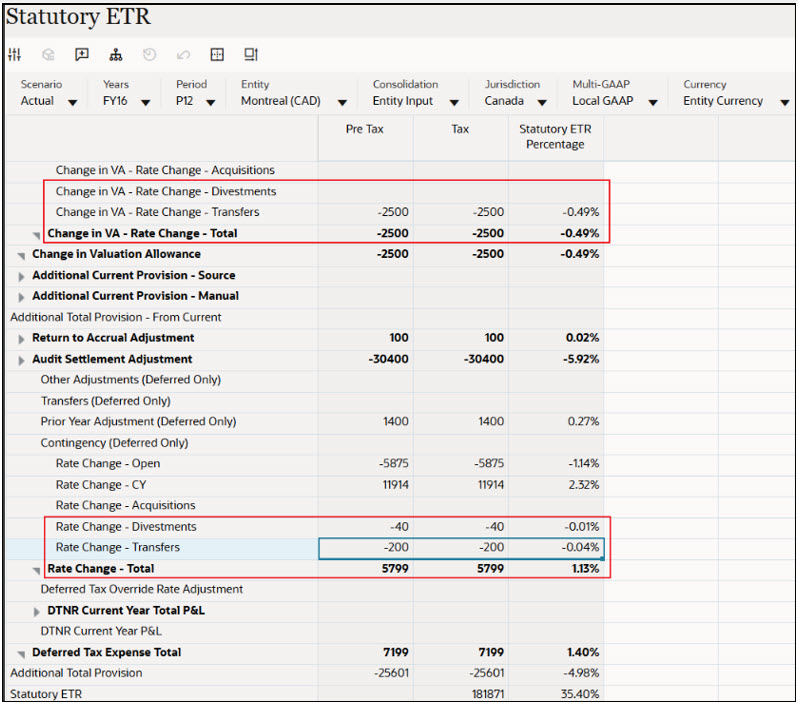Select Rate Change - Acquisitions row label
This screenshot has width=798, height=703.
coord(126,505)
